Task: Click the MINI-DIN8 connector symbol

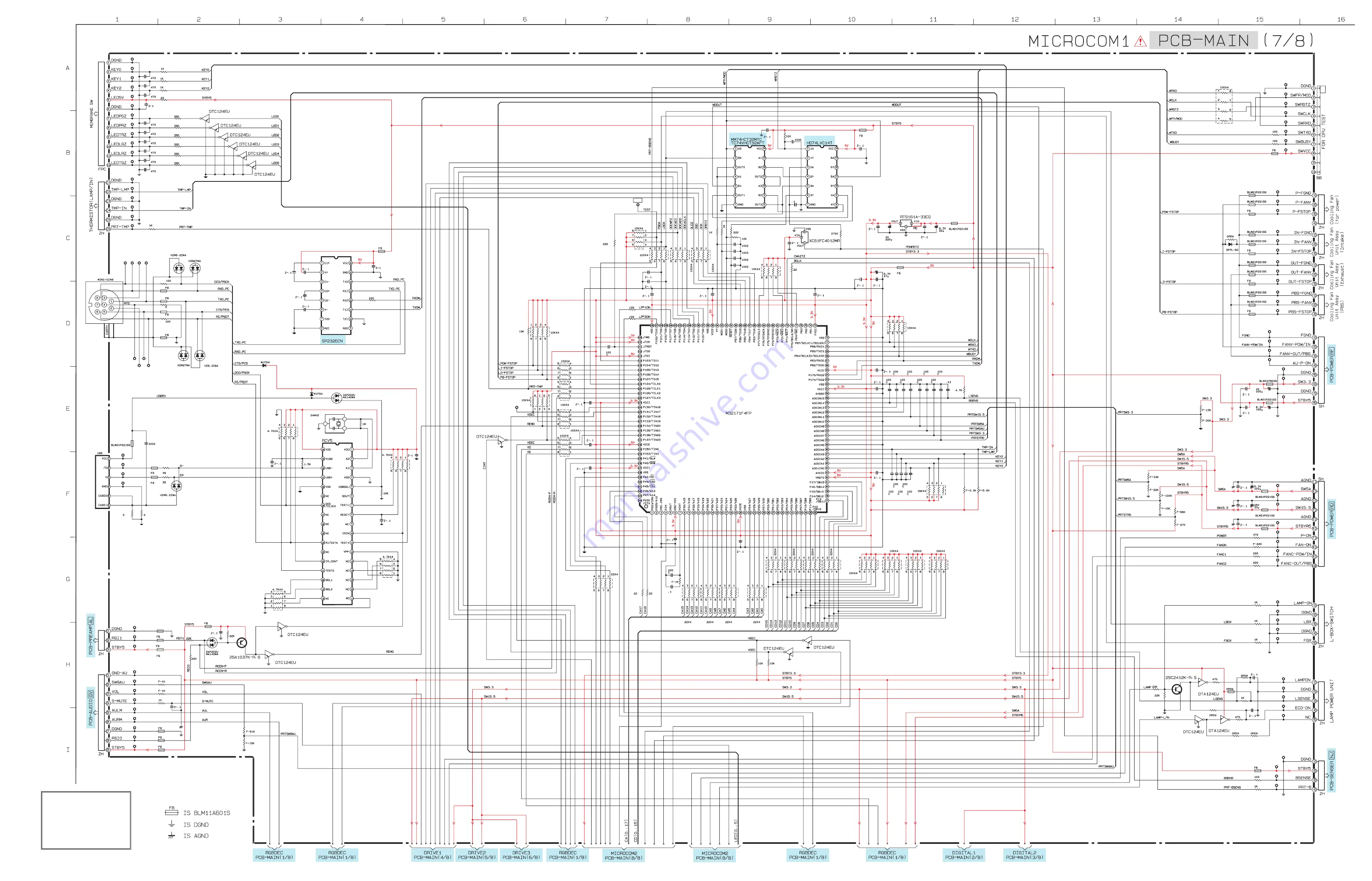Action: coord(105,303)
